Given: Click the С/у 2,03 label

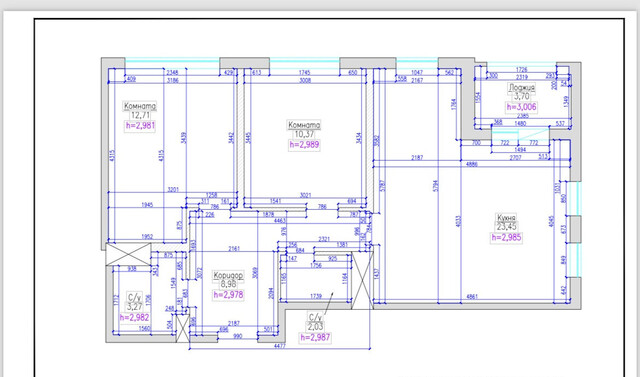Looking at the screenshot, I should [315, 322].
